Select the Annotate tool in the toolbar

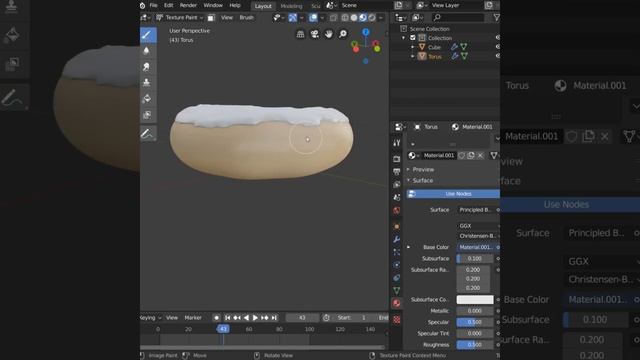point(148,133)
